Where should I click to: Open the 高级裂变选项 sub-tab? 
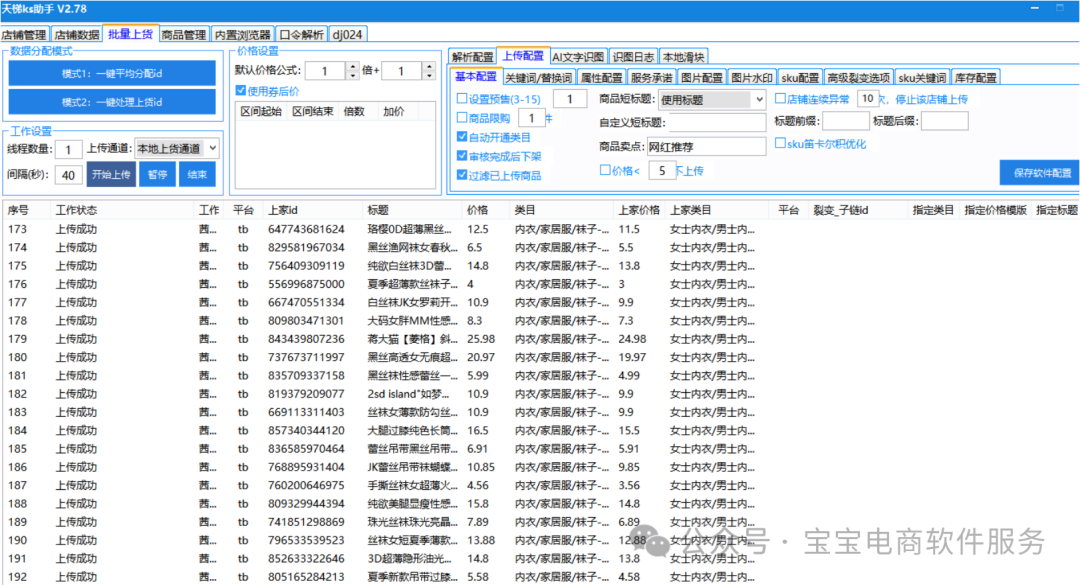coord(858,78)
